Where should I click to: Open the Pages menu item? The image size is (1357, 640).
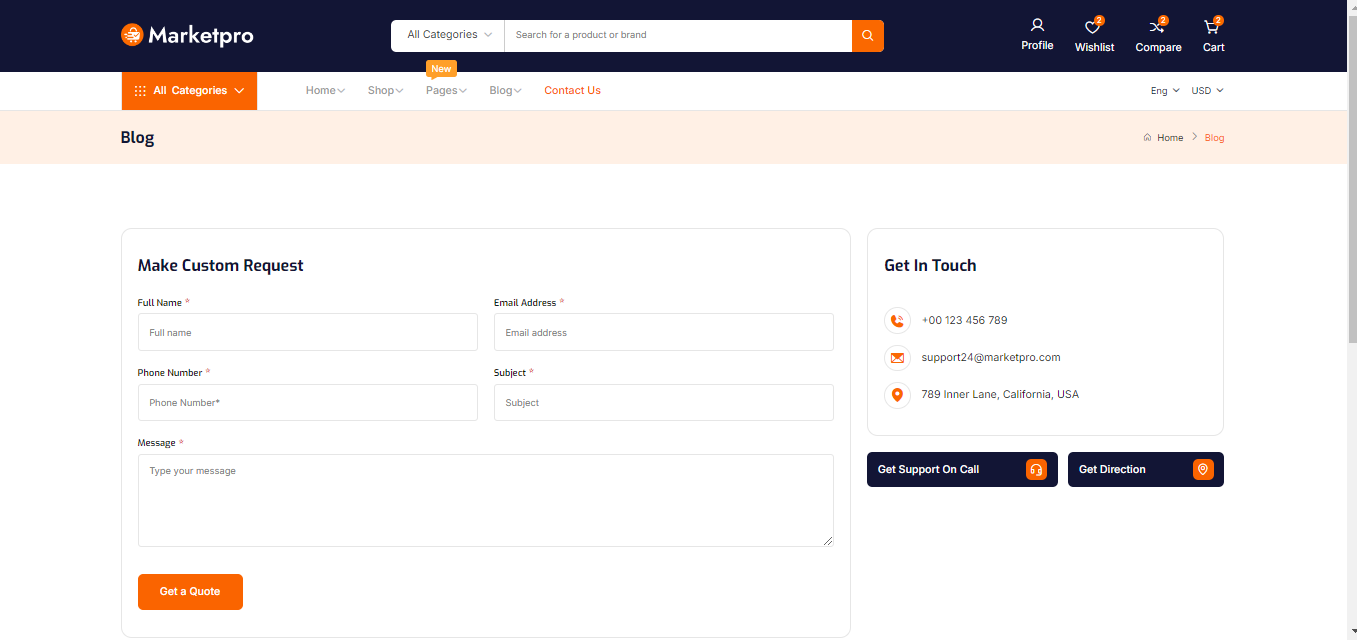coord(446,91)
